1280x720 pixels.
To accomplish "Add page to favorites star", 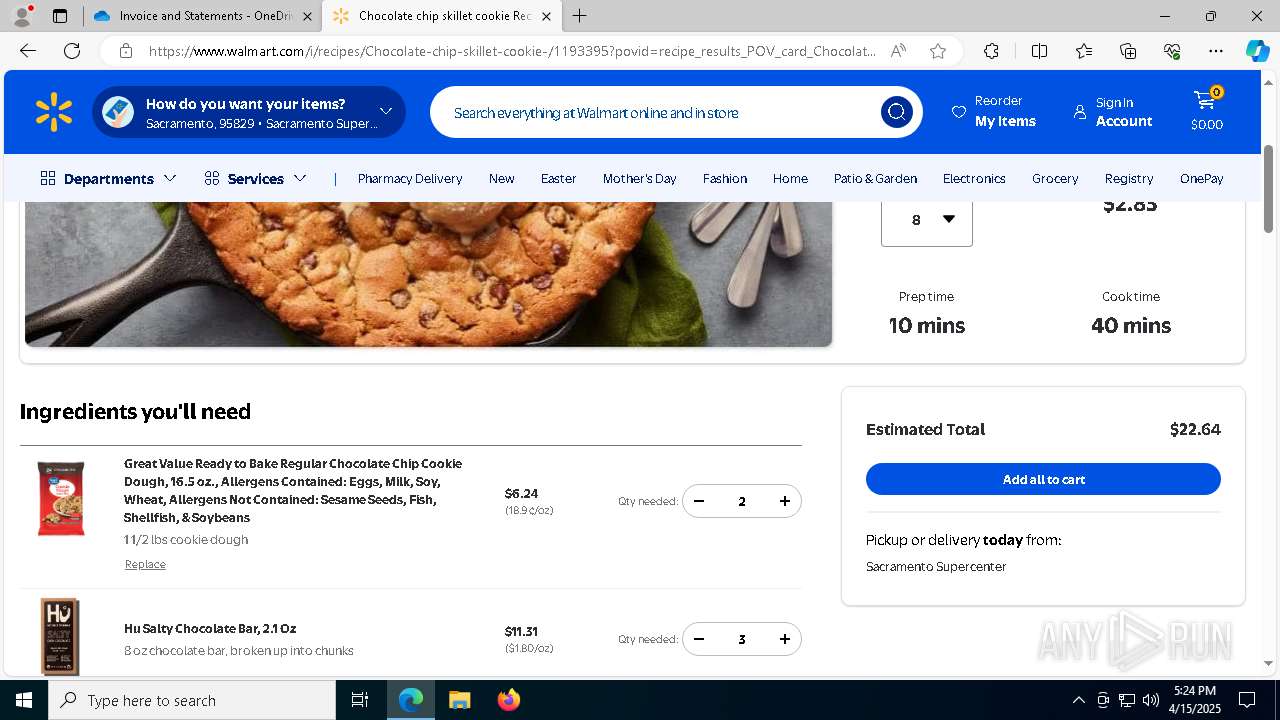I will click(938, 51).
